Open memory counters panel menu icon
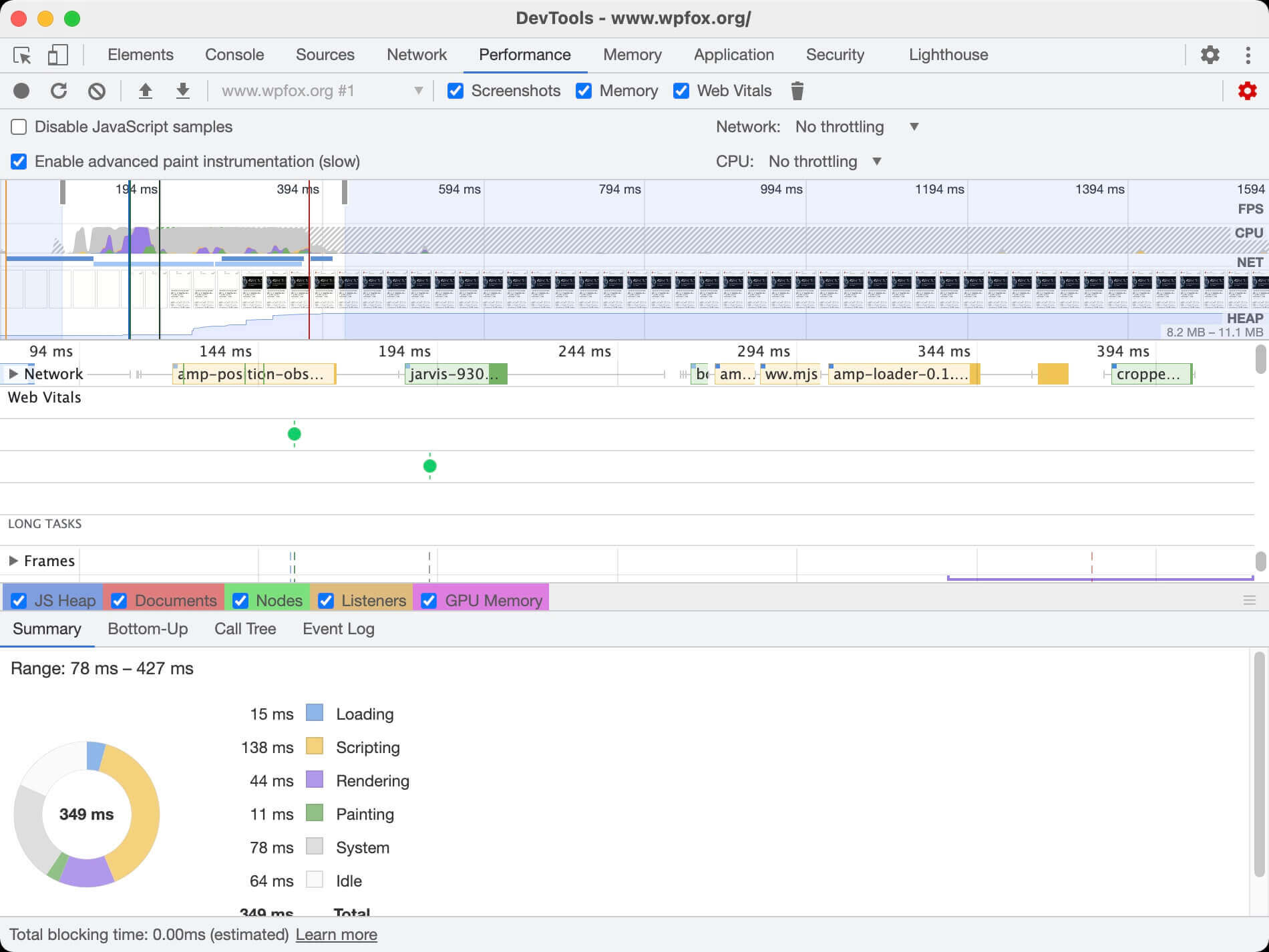The width and height of the screenshot is (1269, 952). 1250,601
